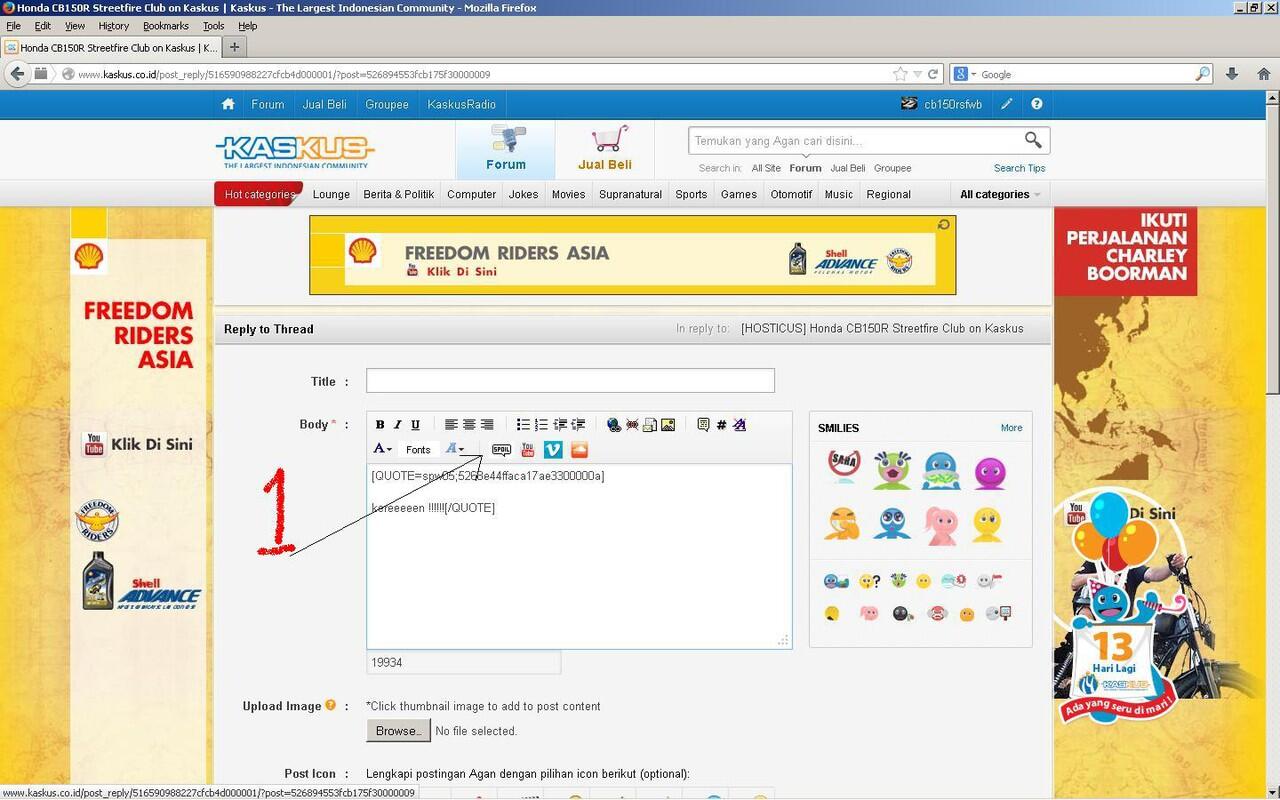The height and width of the screenshot is (800, 1280).
Task: Open More smilies link
Action: tap(1011, 428)
